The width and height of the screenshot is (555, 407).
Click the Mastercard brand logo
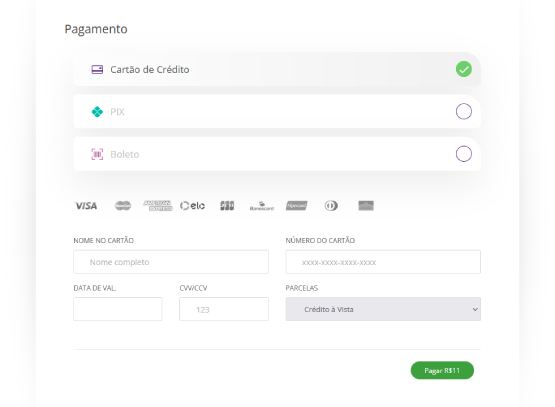[x=123, y=206]
